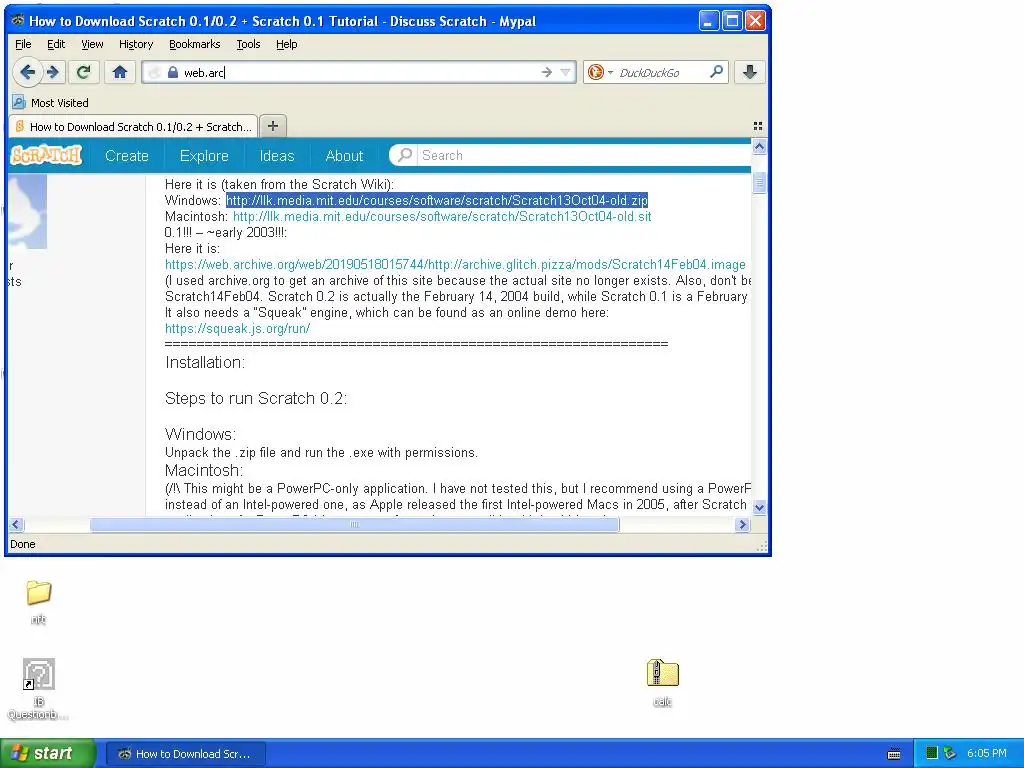
Task: Open the address bar history dropdown
Action: coord(566,72)
